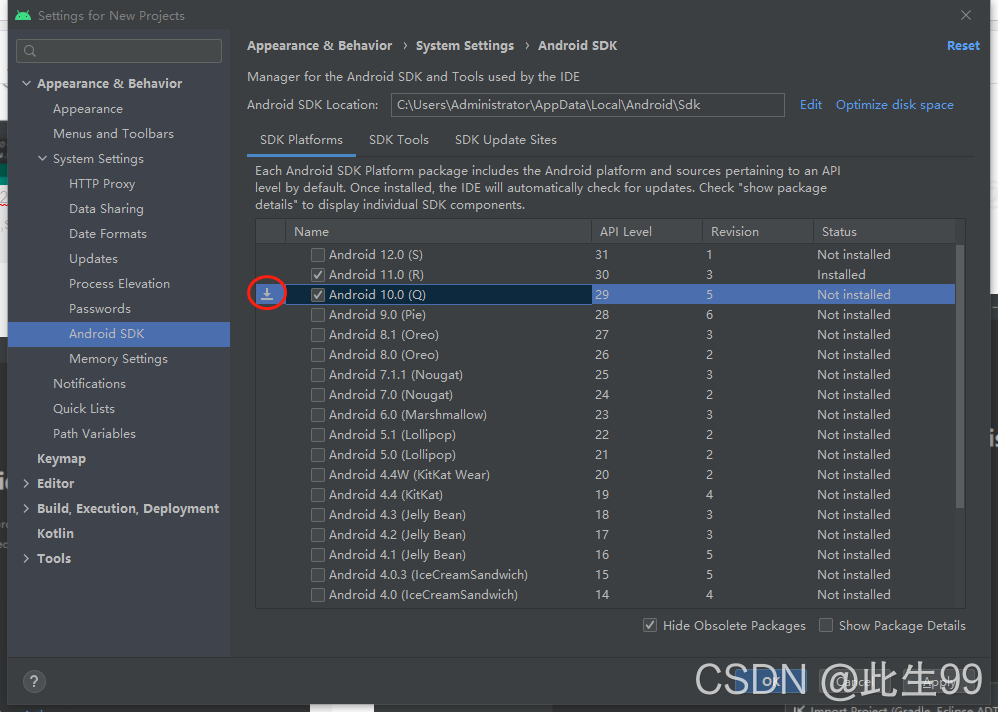998x712 pixels.
Task: Select Android SDK in settings tree
Action: tap(119, 334)
